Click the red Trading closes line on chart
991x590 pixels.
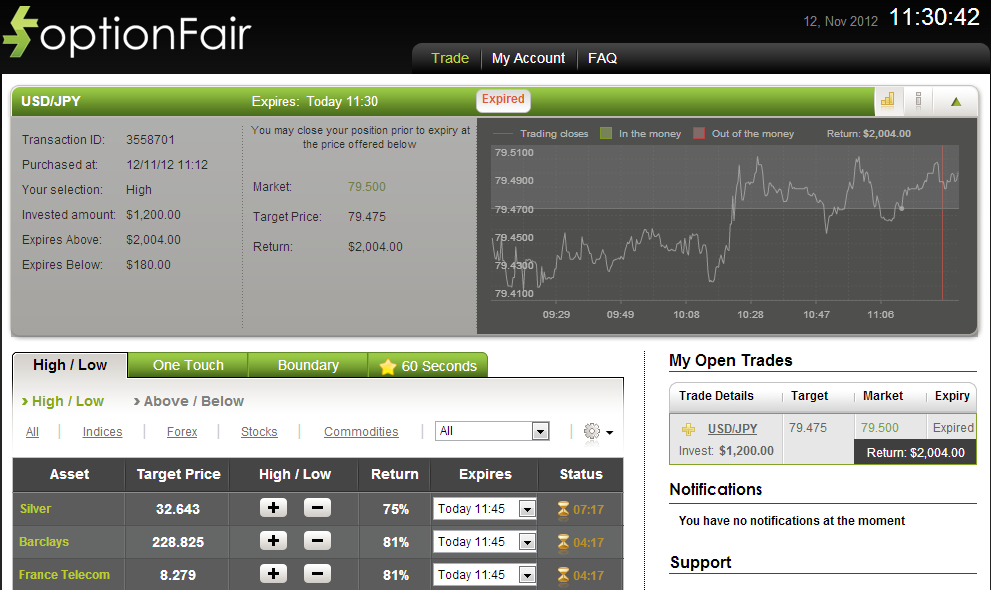(x=942, y=222)
